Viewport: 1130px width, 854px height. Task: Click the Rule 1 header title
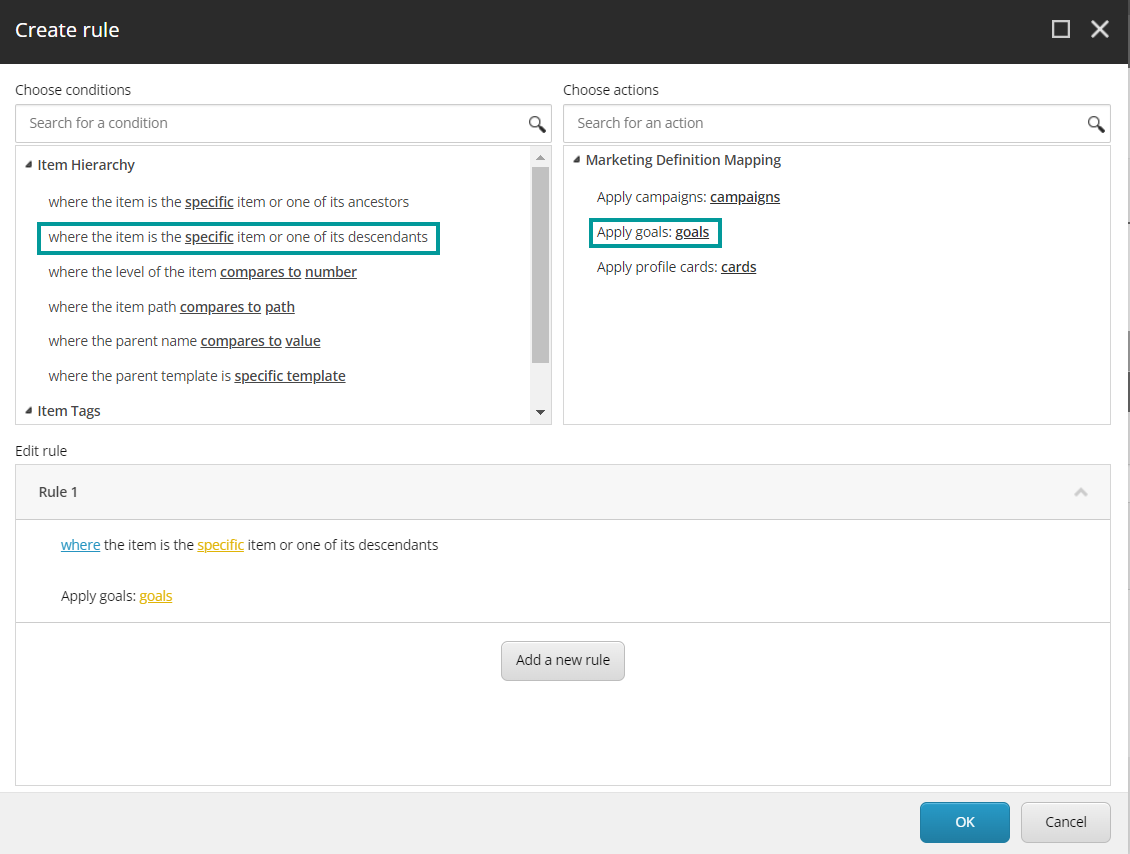[x=58, y=492]
